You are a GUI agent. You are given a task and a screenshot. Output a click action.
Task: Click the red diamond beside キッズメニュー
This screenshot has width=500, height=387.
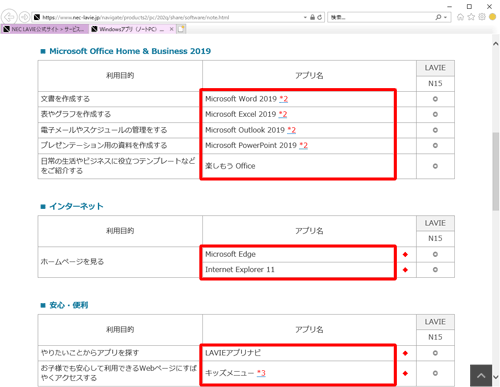click(x=405, y=373)
